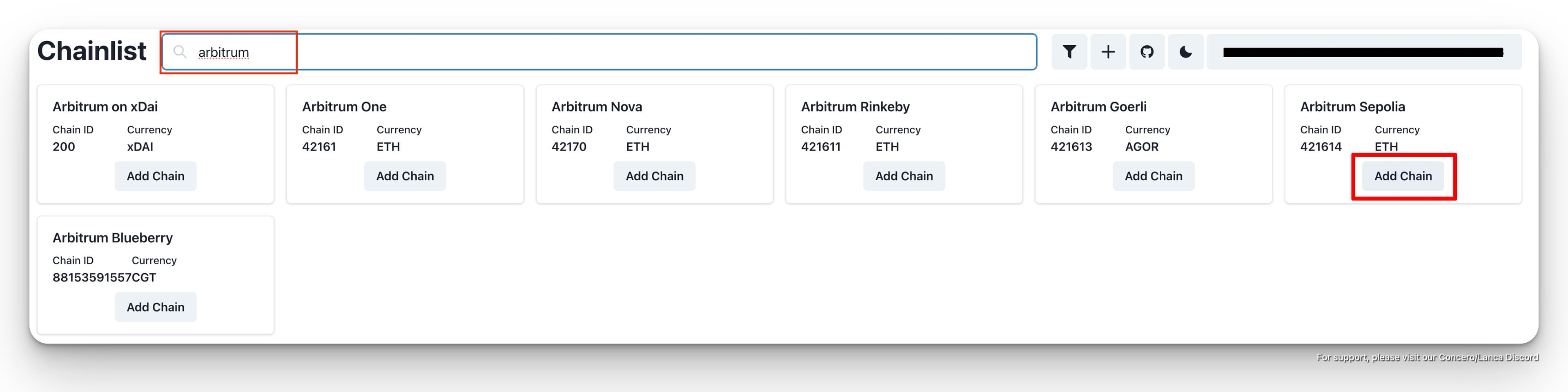Screen dimensions: 1568x392
Task: Add Chain for Arbitrum Blueberry
Action: tap(155, 308)
